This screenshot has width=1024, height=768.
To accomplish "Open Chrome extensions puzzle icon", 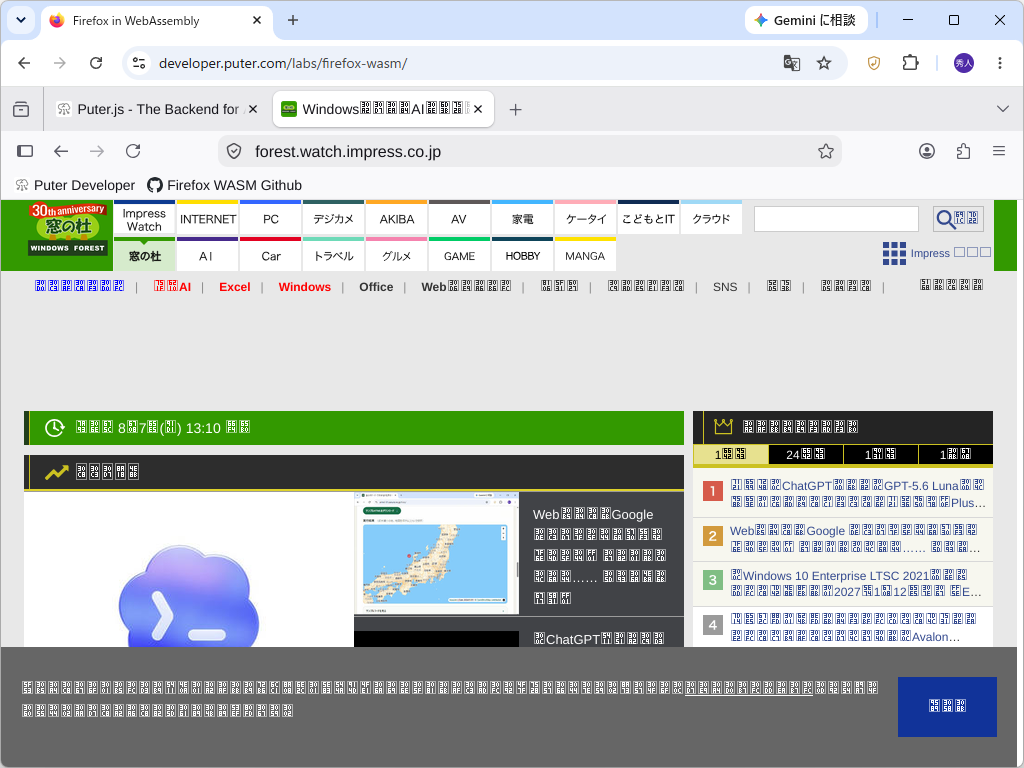I will 910,63.
